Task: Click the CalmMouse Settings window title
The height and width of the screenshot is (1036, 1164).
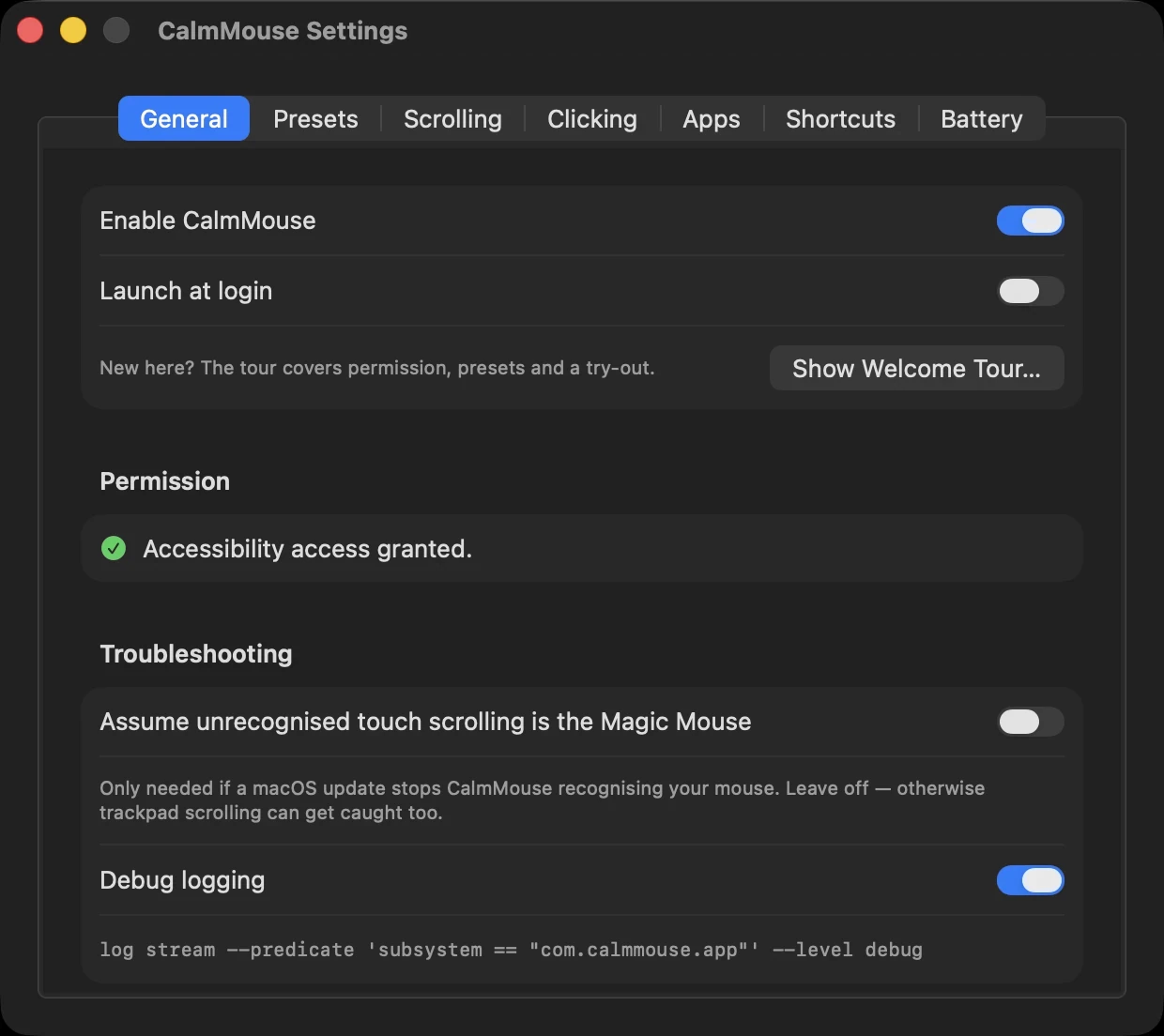Action: coord(283,31)
